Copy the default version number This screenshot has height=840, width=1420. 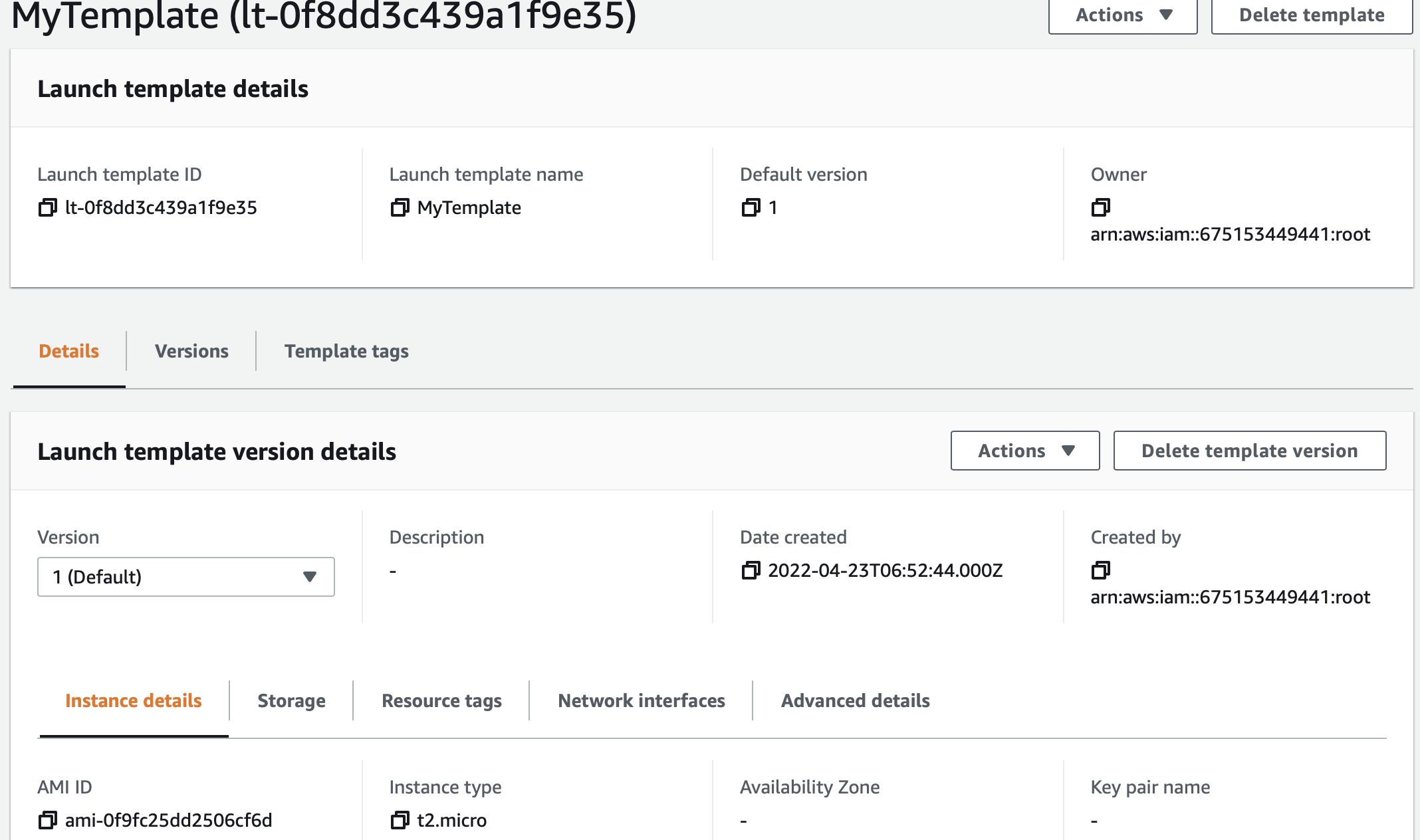click(x=751, y=208)
